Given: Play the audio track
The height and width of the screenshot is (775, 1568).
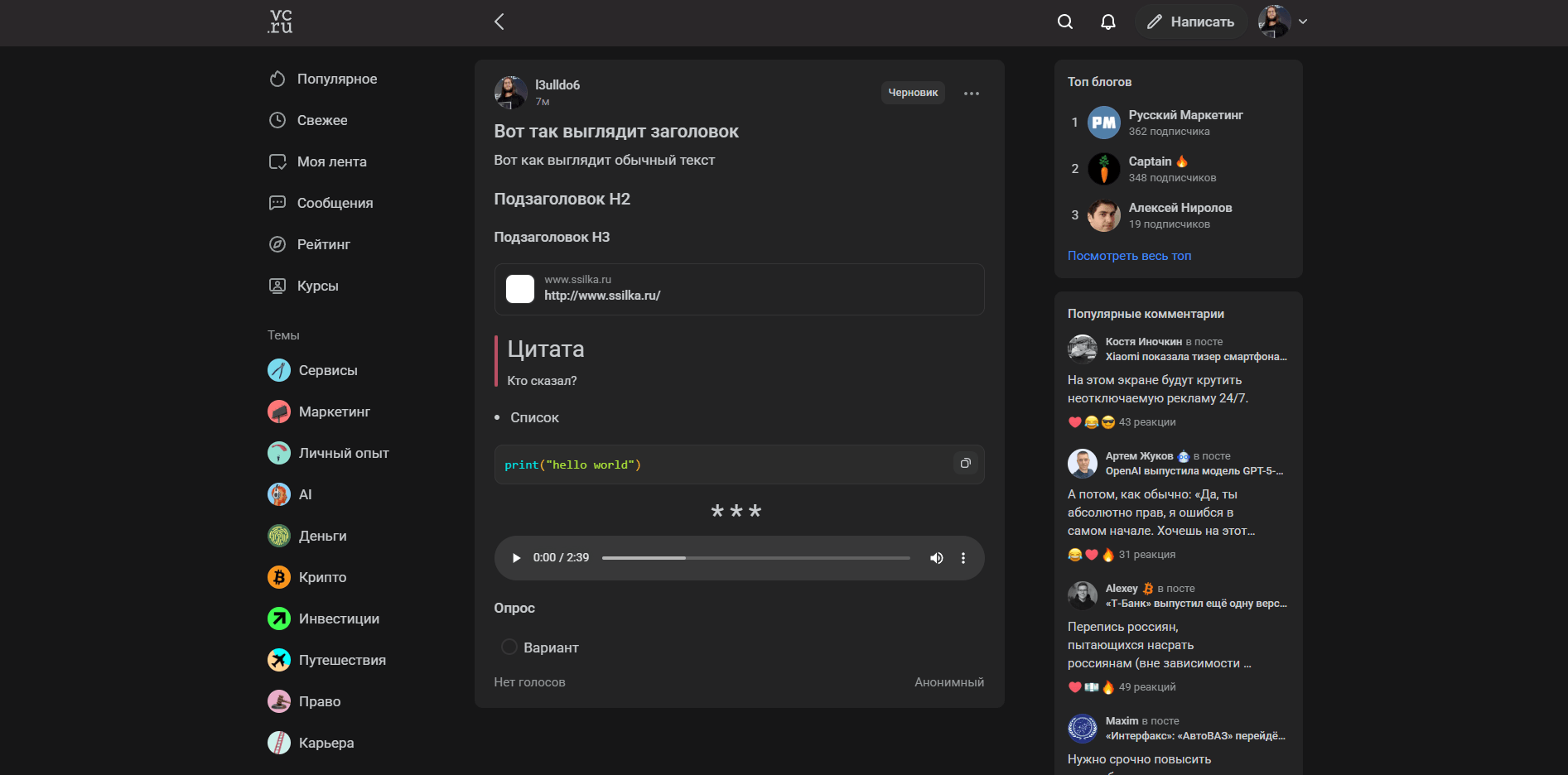Looking at the screenshot, I should pyautogui.click(x=516, y=558).
